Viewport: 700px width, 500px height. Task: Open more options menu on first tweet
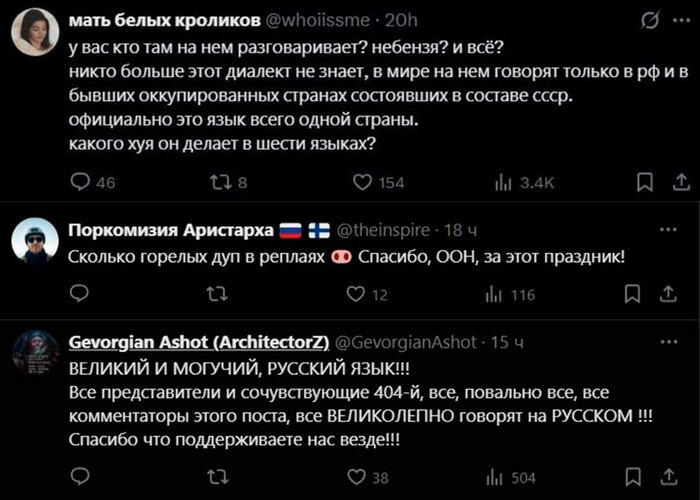680,20
